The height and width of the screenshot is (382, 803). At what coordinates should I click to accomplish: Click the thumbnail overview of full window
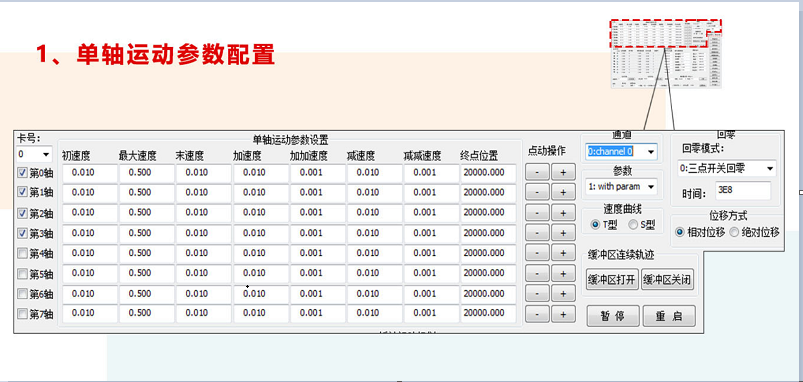pyautogui.click(x=666, y=54)
